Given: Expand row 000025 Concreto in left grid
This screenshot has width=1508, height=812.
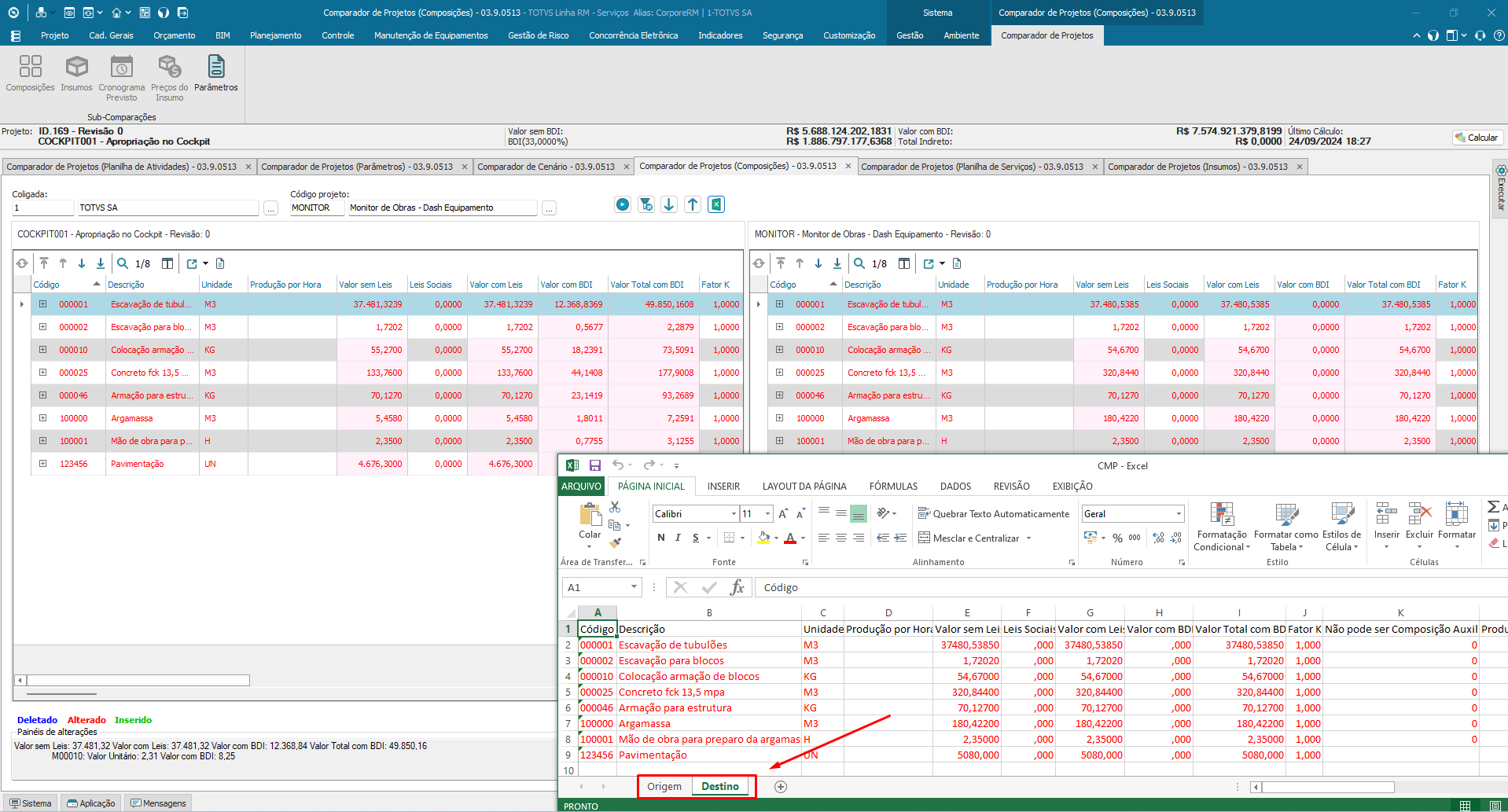Looking at the screenshot, I should tap(43, 373).
